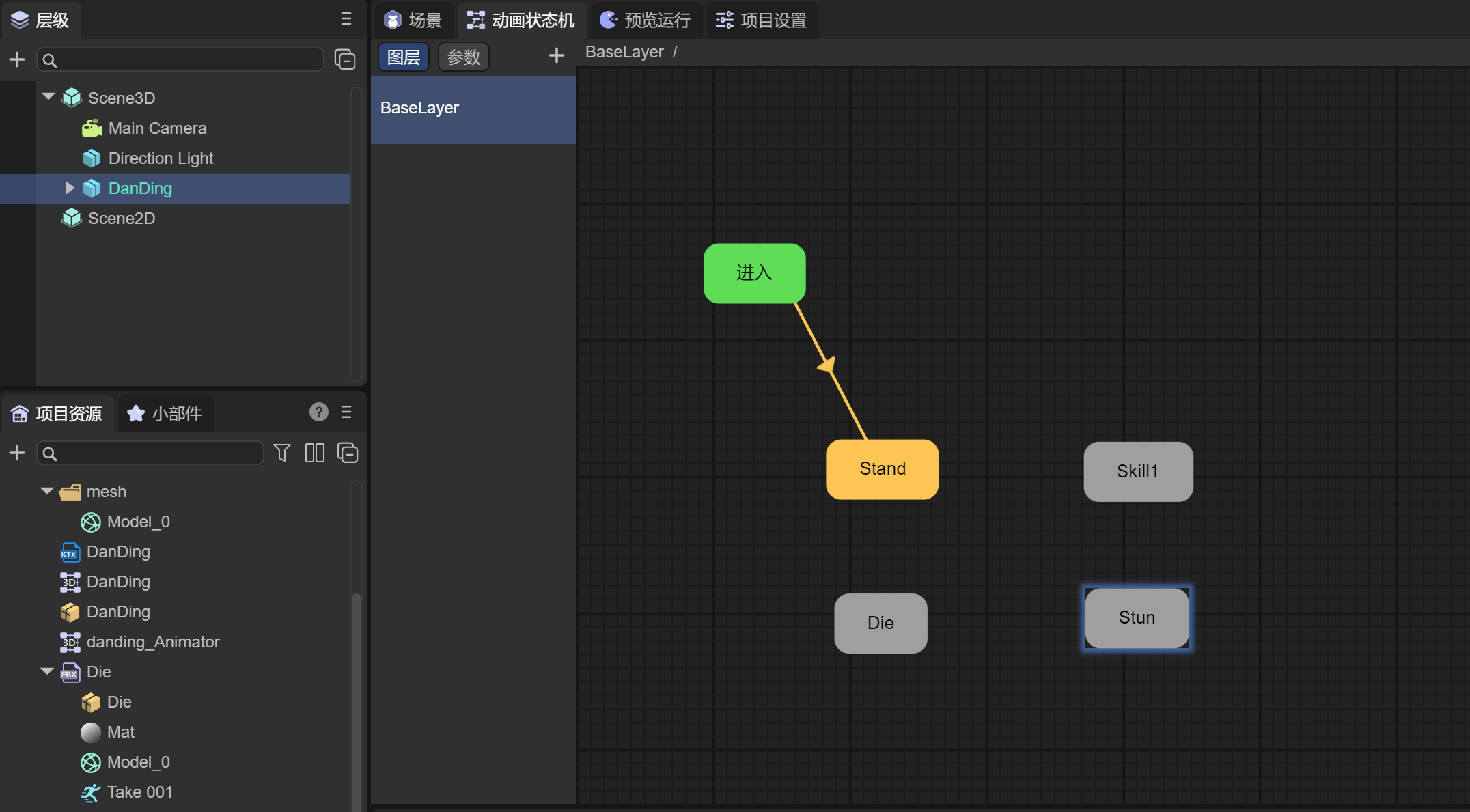Viewport: 1470px width, 812px height.
Task: Collapse the mesh folder
Action: (47, 491)
